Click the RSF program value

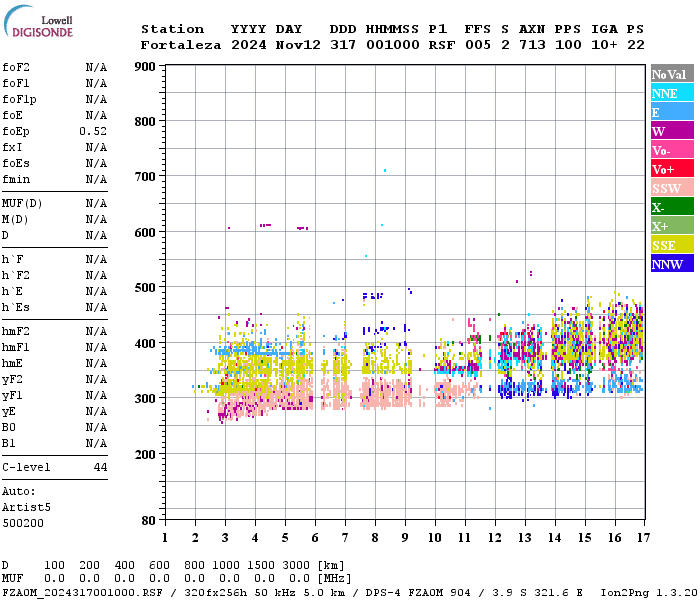442,45
